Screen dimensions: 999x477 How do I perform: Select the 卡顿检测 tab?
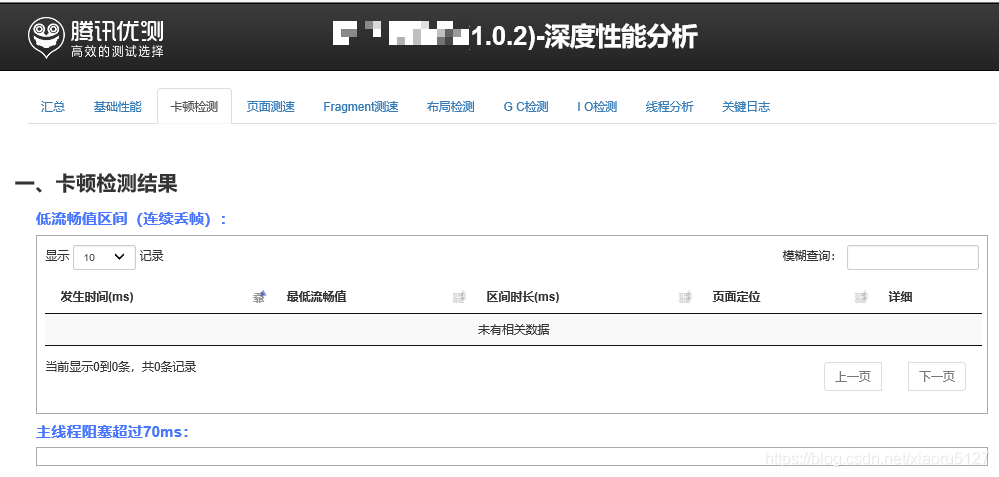coord(194,106)
